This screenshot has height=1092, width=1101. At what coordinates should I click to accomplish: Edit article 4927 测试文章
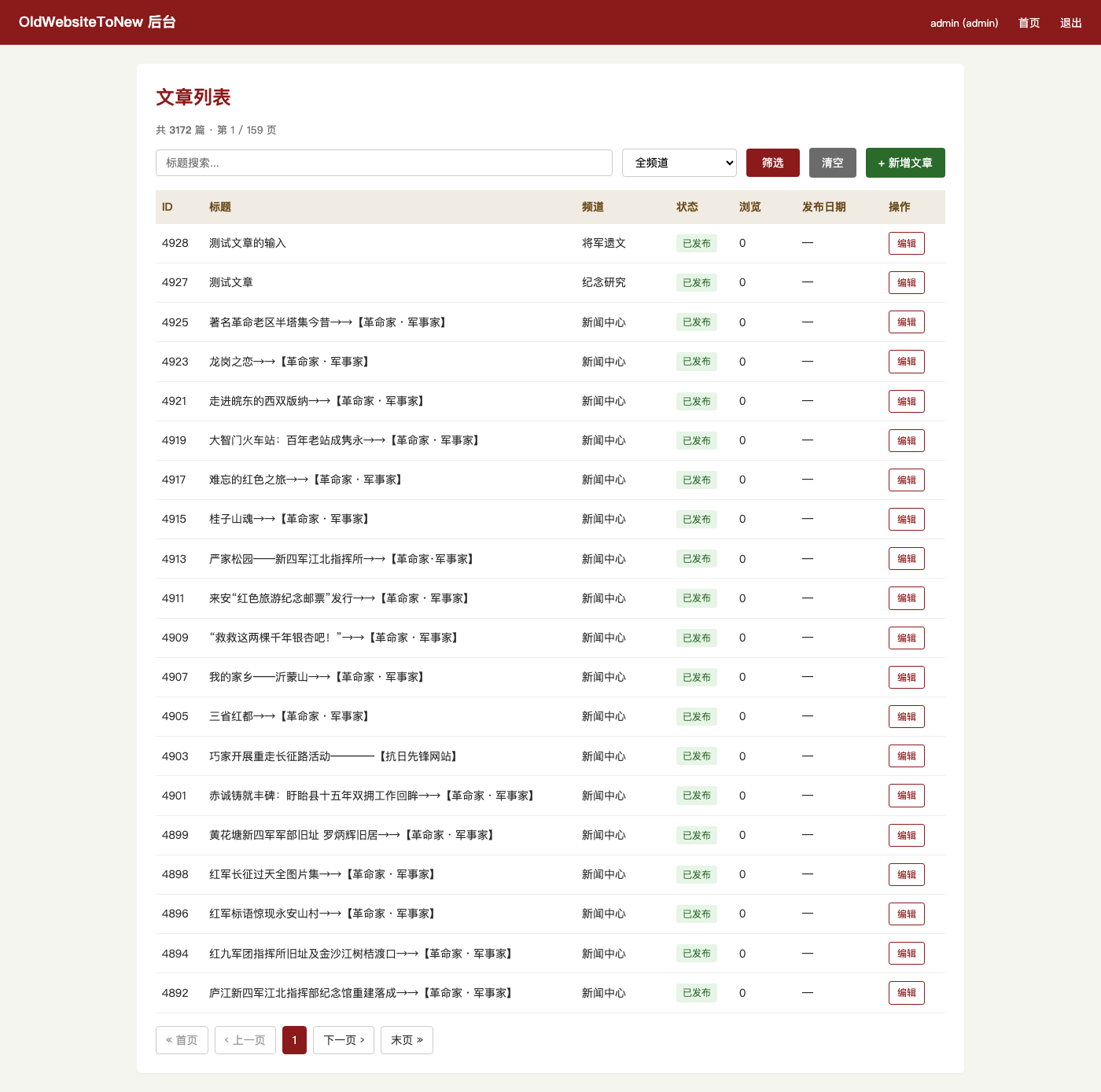click(x=907, y=283)
